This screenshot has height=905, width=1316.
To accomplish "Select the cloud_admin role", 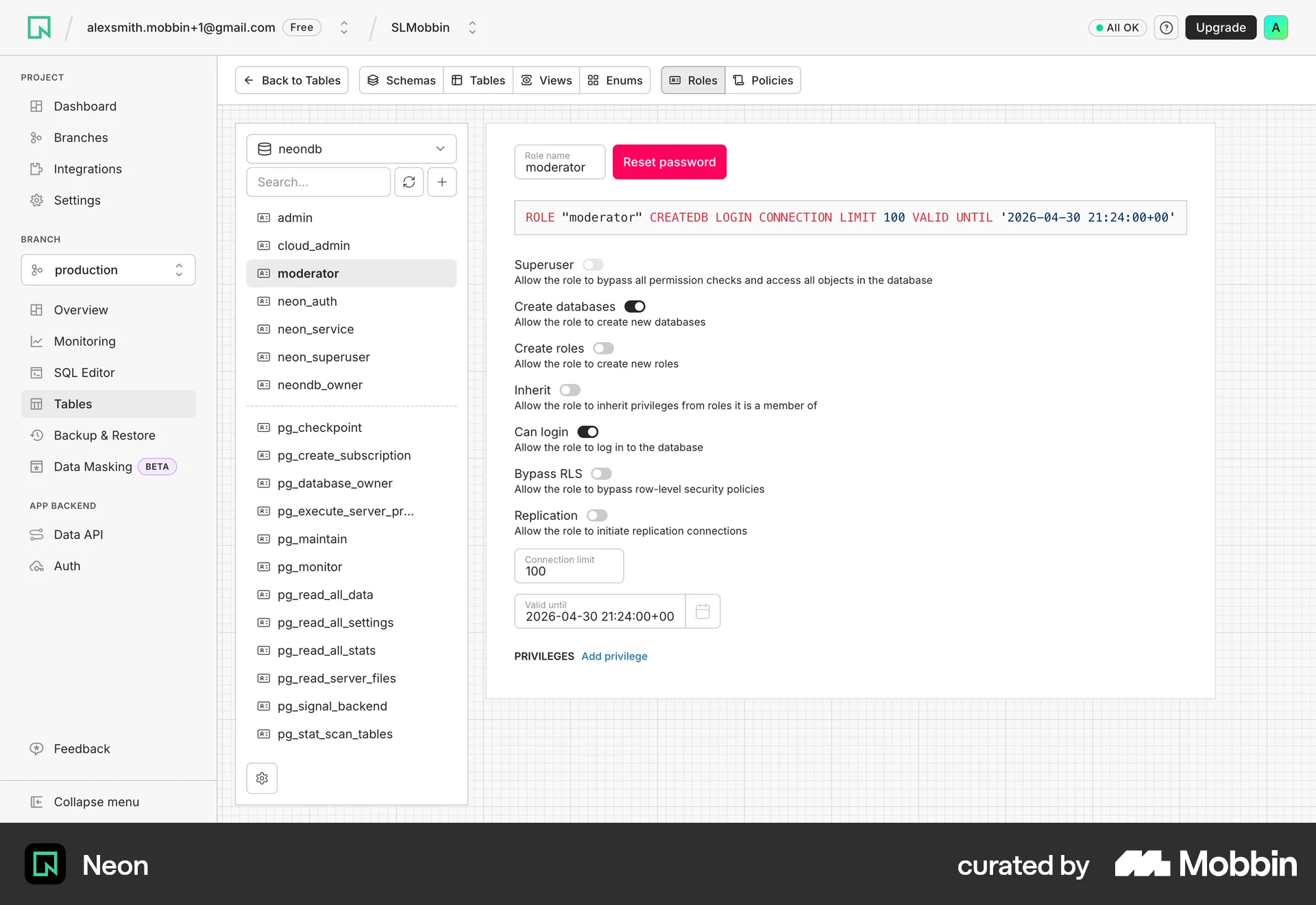I will (x=351, y=245).
